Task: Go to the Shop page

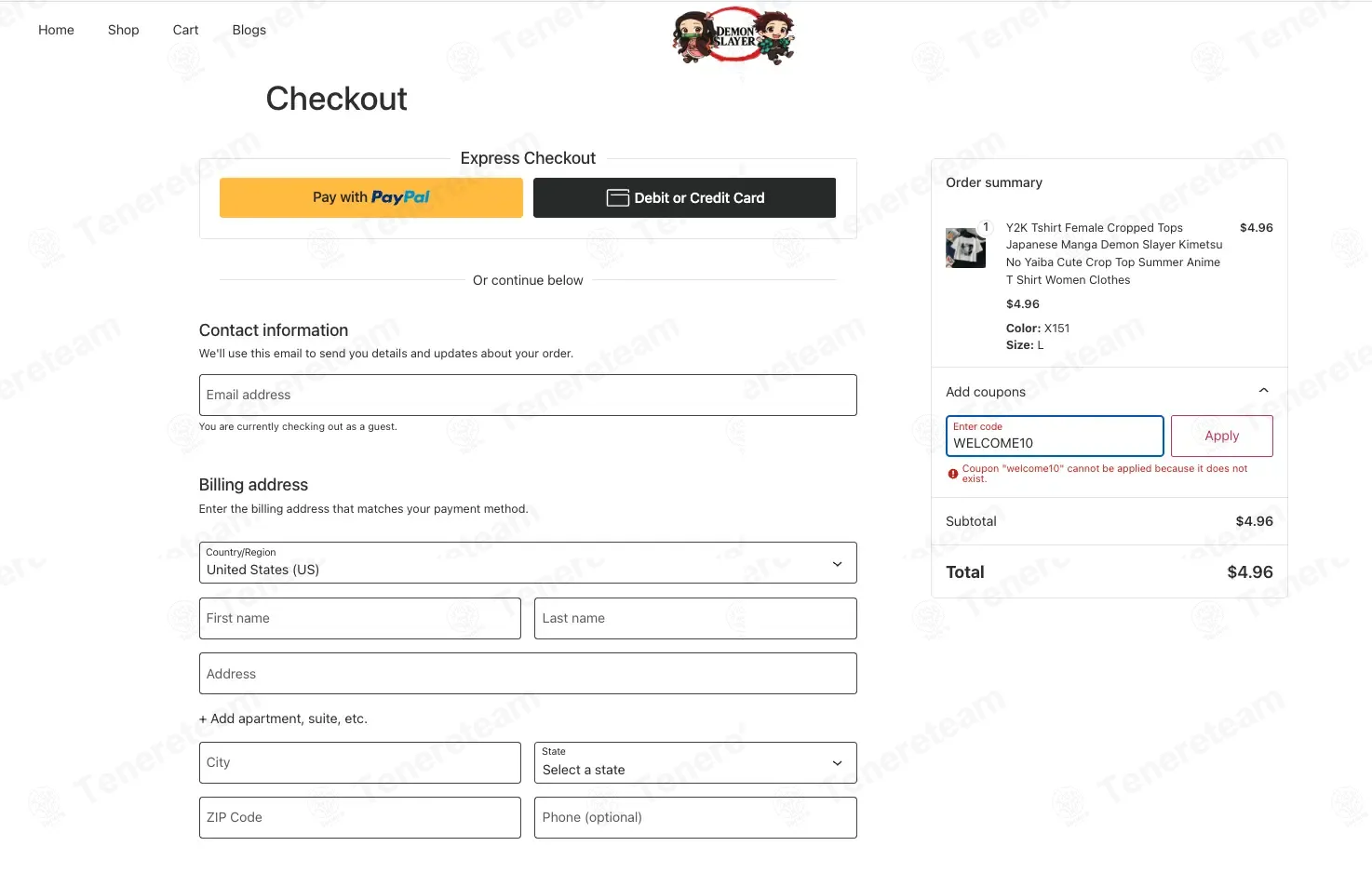Action: click(123, 30)
